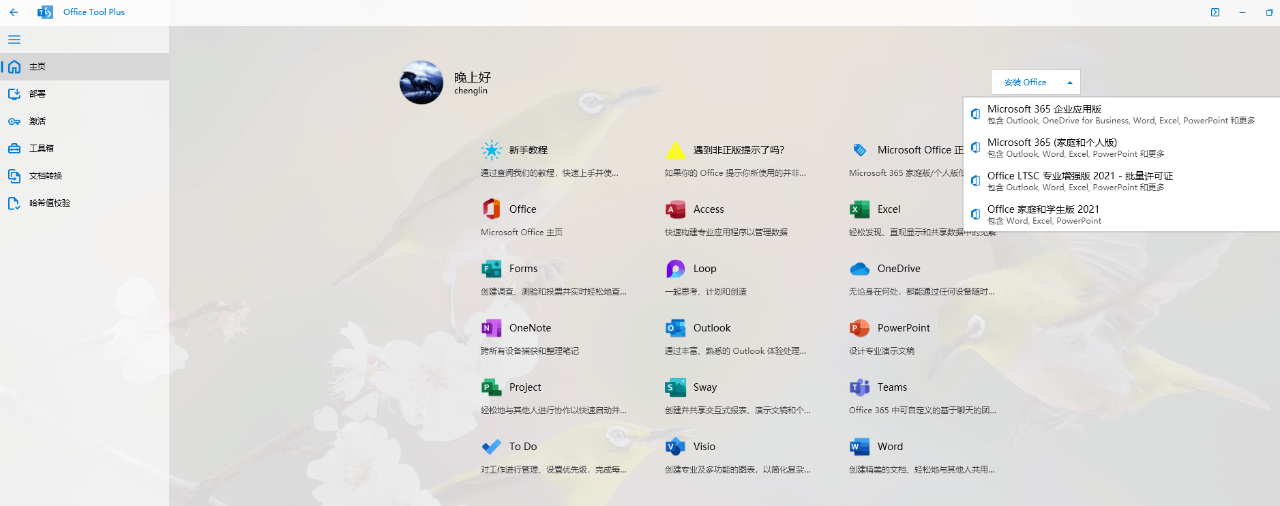This screenshot has width=1280, height=506.
Task: Click the yellow warning triangle icon
Action: 675,150
